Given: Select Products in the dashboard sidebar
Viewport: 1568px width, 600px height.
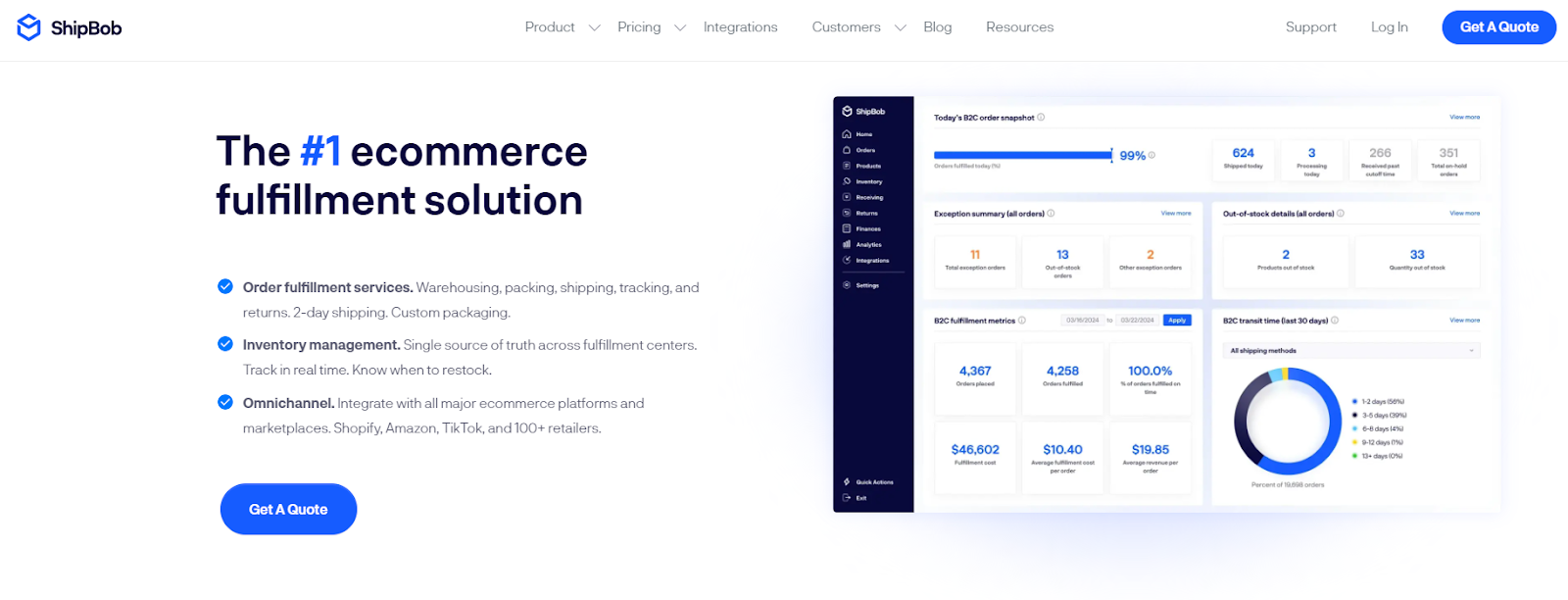Looking at the screenshot, I should (861, 166).
